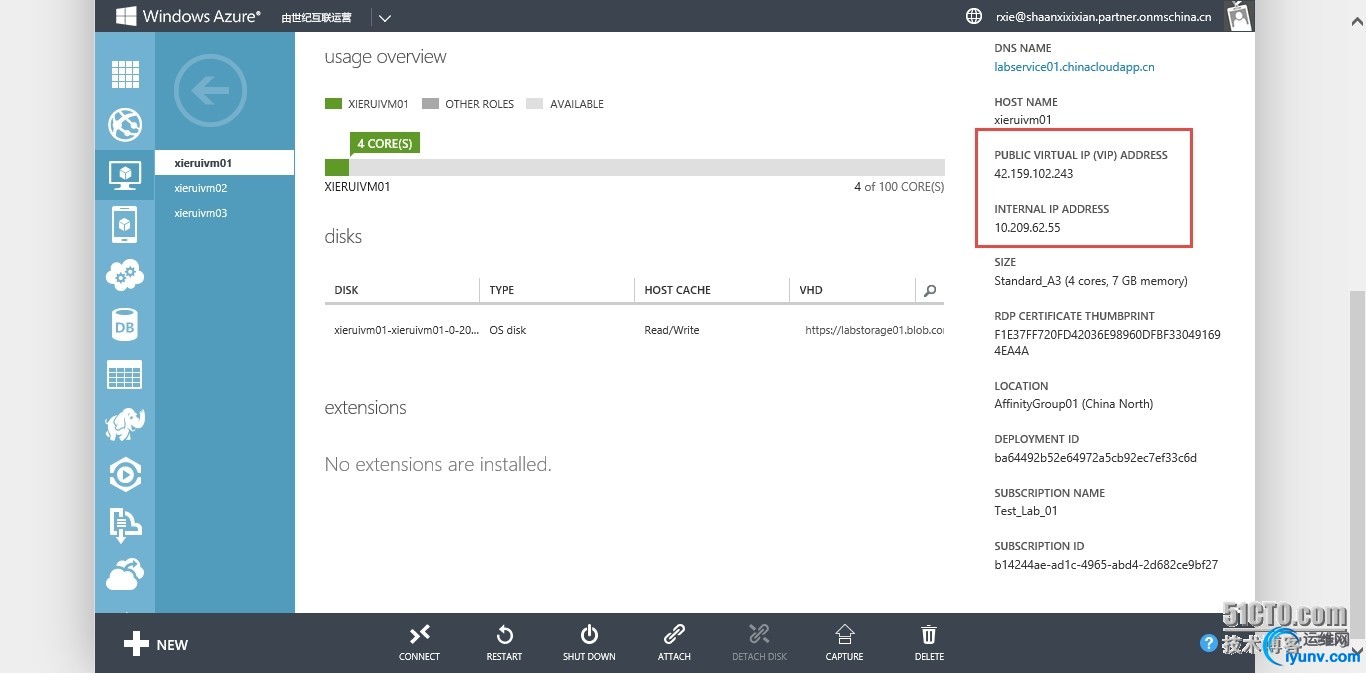Click the 4 of 100 CORE(S) text
The width and height of the screenshot is (1366, 673).
click(899, 187)
